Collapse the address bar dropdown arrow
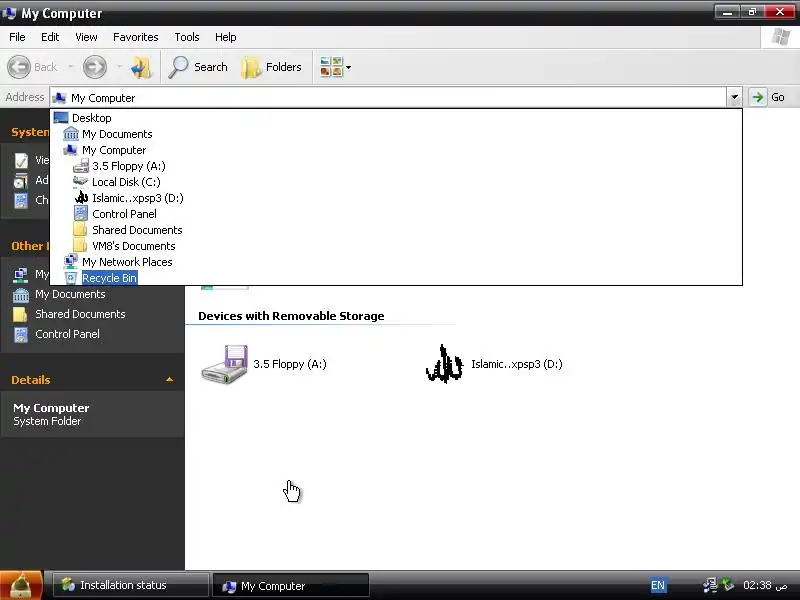The height and width of the screenshot is (600, 800). click(734, 97)
